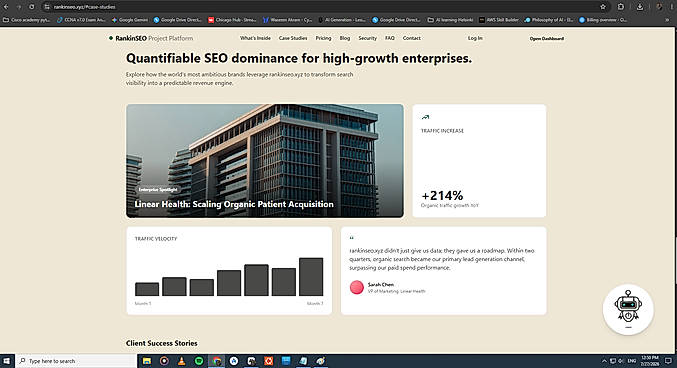This screenshot has width=677, height=368.
Task: Open the Billing overview bookmark
Action: point(603,20)
